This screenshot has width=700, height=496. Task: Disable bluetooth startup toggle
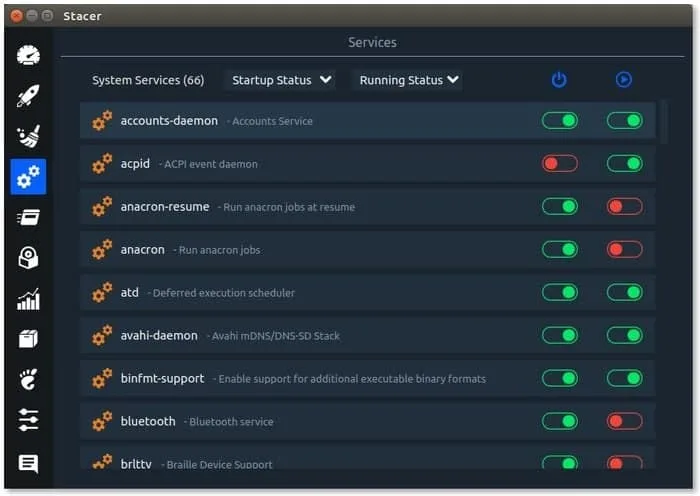pos(560,421)
